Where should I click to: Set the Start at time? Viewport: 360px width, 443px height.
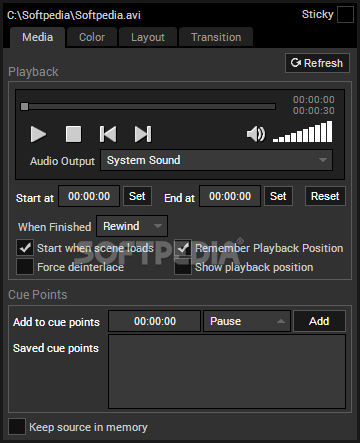(137, 196)
